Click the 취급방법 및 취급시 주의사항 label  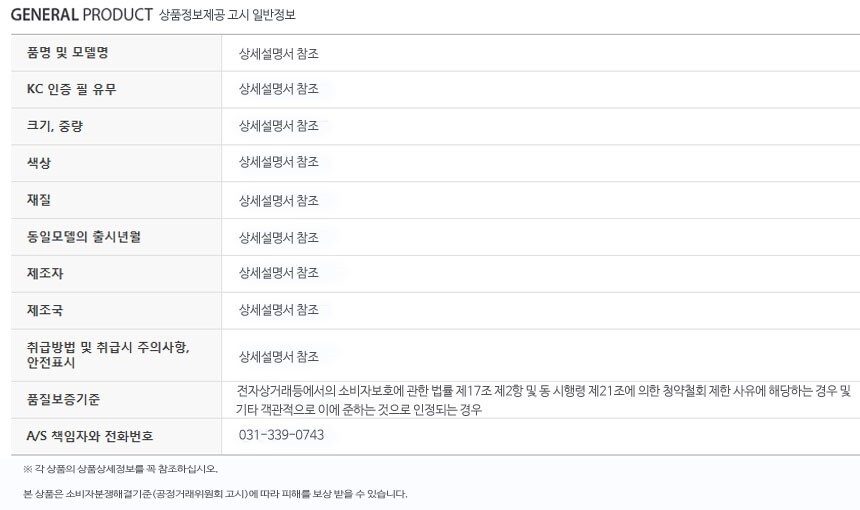pyautogui.click(x=107, y=347)
